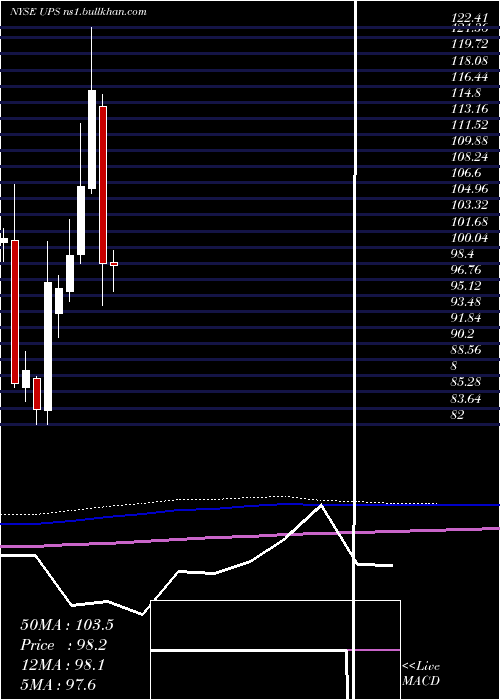The height and width of the screenshot is (700, 500).
Task: Click the 50MA : 103.5 readout
Action: pyautogui.click(x=67, y=625)
